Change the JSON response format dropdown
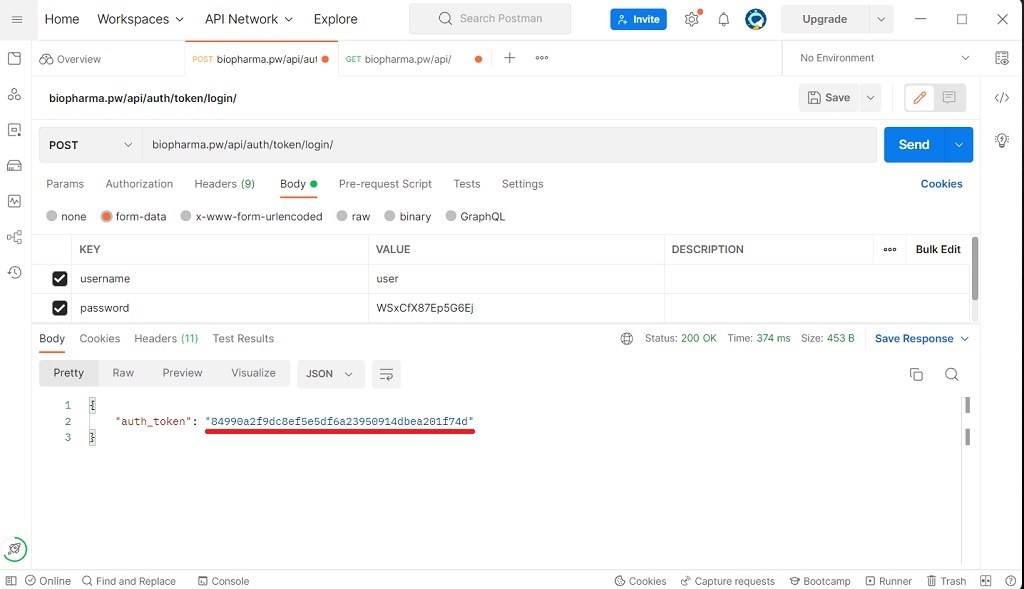Image resolution: width=1024 pixels, height=589 pixels. (330, 374)
